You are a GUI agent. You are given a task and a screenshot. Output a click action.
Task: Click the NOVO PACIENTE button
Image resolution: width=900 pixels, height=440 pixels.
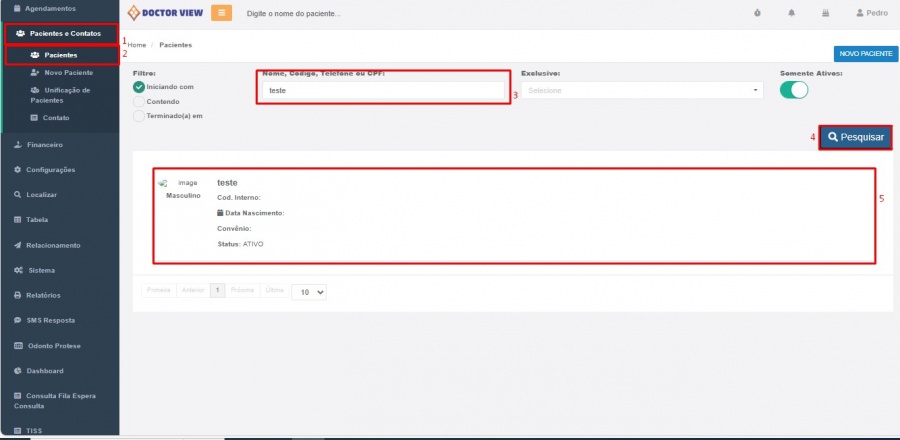coord(865,54)
